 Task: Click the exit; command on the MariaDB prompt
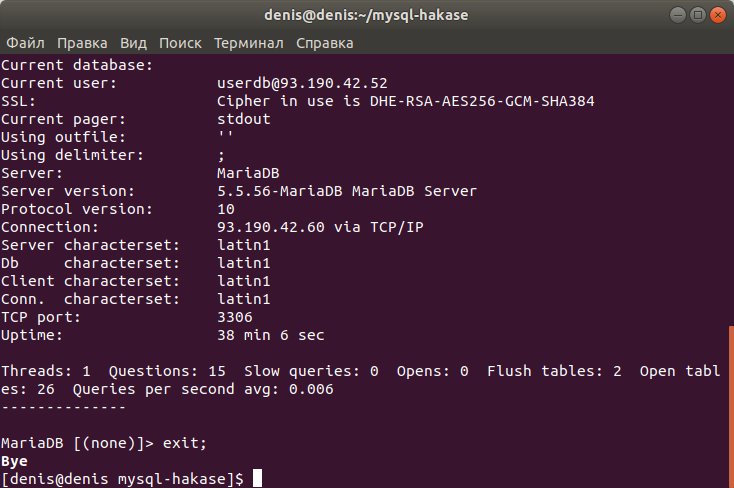click(185, 443)
